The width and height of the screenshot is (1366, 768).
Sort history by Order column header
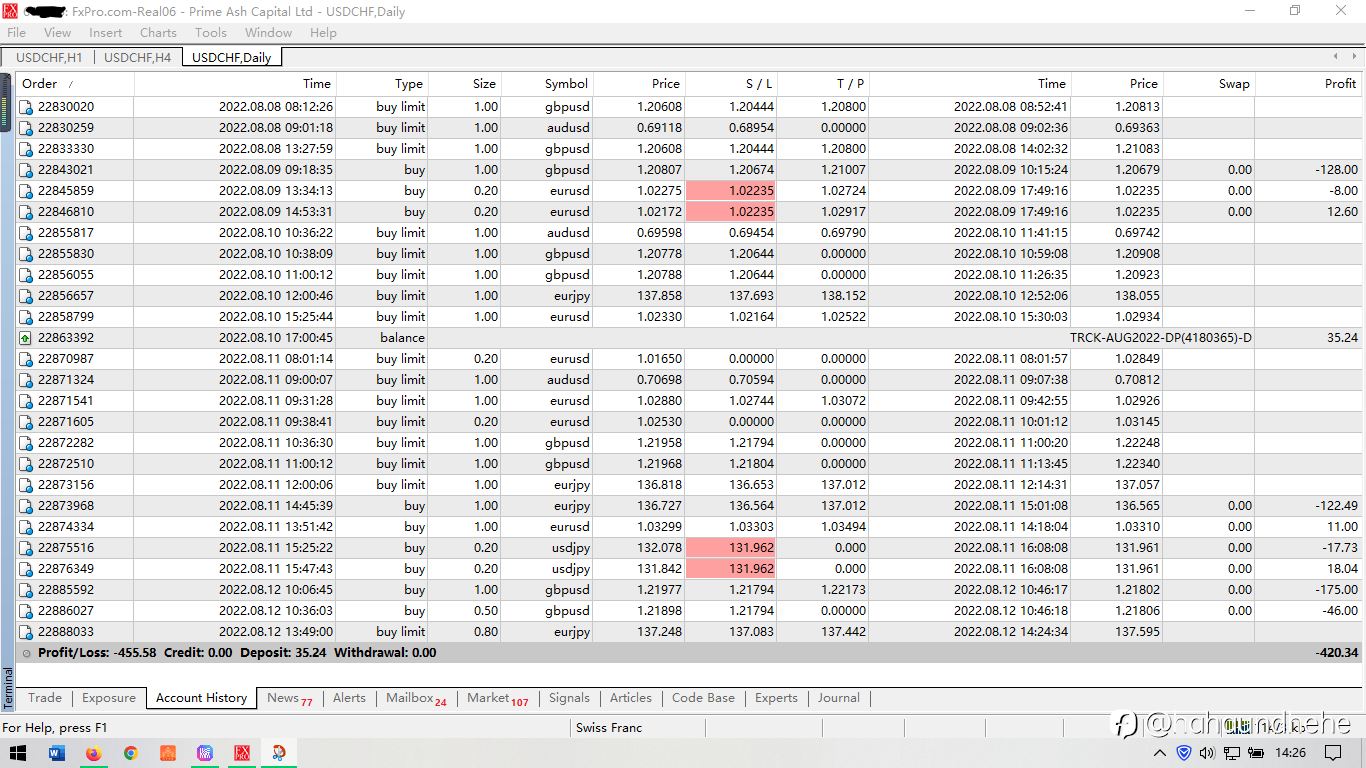pyautogui.click(x=75, y=84)
